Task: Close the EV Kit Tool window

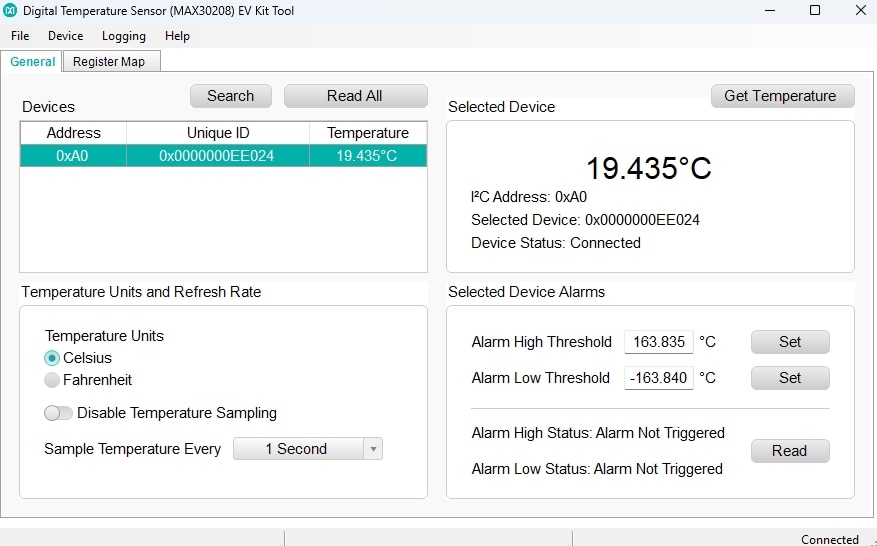Action: (x=861, y=10)
